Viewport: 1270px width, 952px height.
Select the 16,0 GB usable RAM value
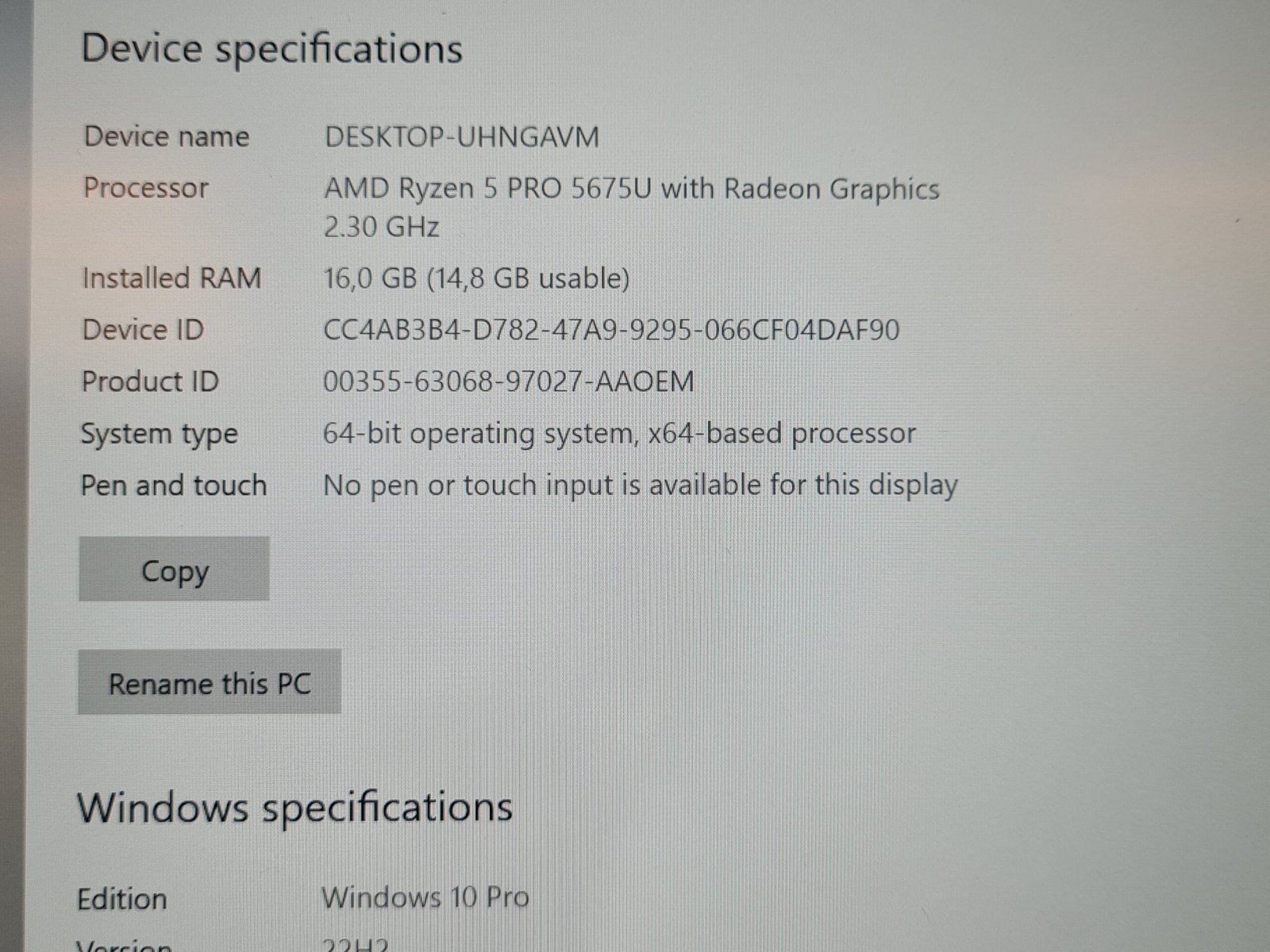477,278
